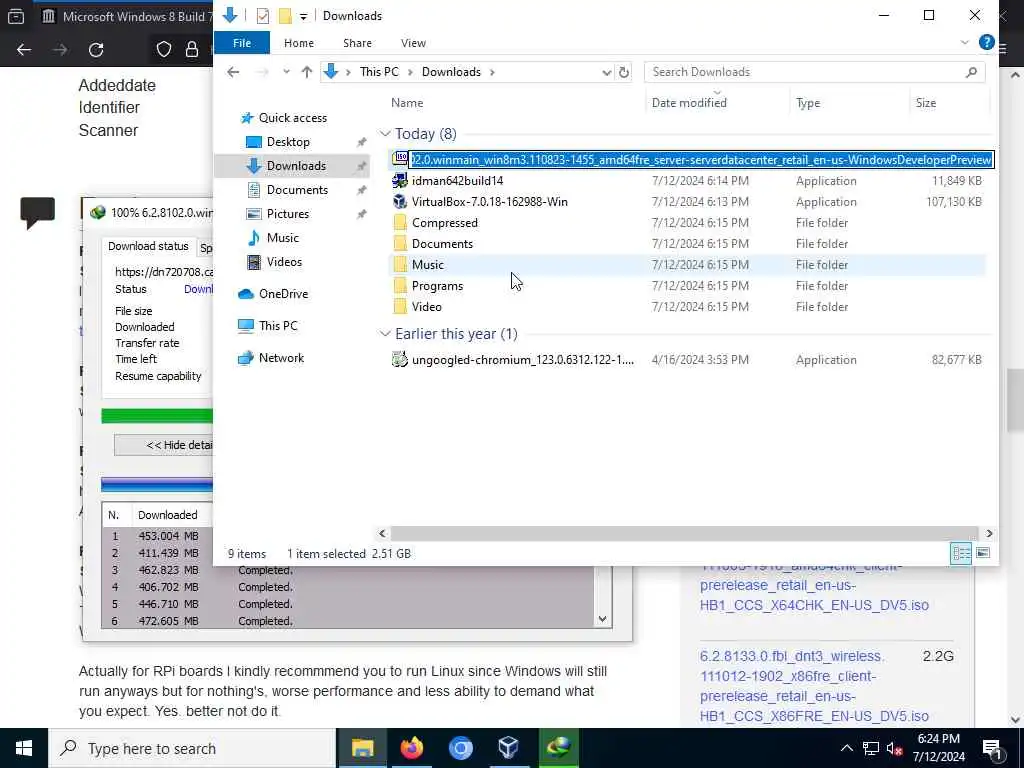Open the File ribbon tab
The height and width of the screenshot is (768, 1024).
pos(242,42)
